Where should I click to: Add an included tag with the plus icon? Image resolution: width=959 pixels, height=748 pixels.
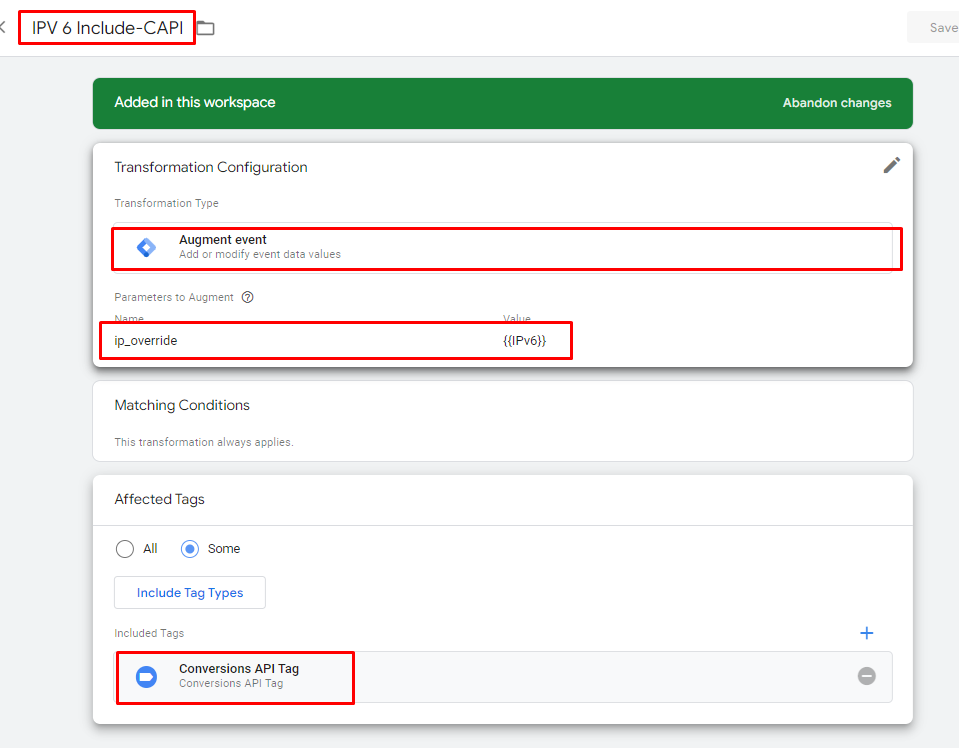[x=866, y=632]
